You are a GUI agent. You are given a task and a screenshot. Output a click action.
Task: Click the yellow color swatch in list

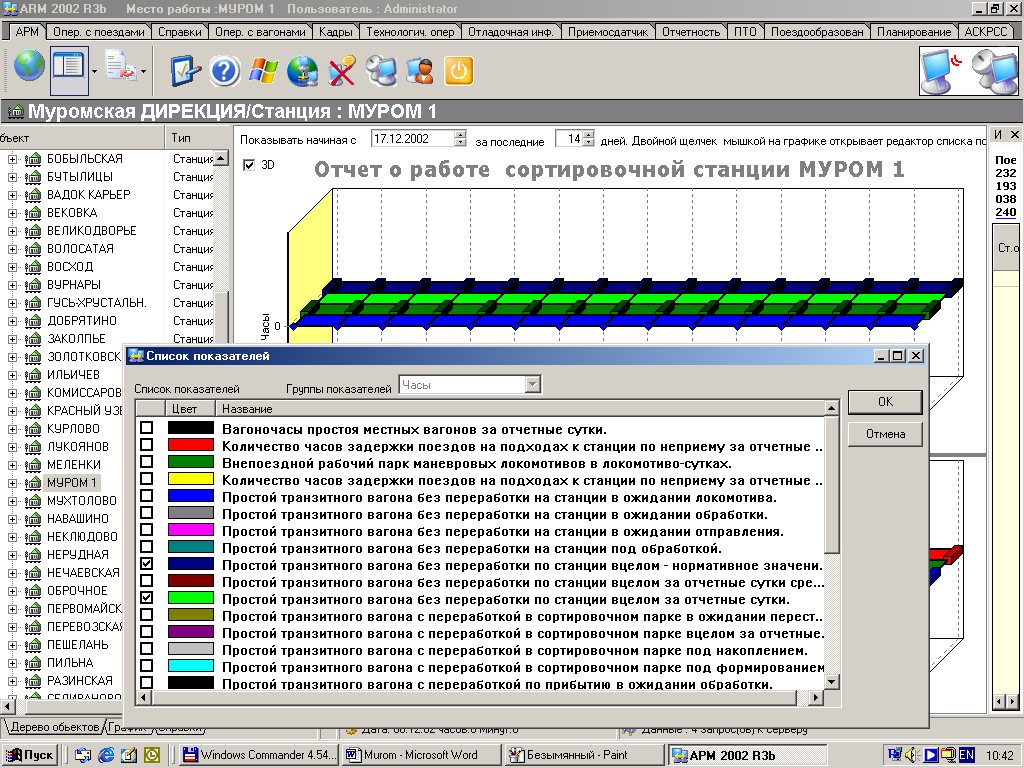pyautogui.click(x=191, y=479)
